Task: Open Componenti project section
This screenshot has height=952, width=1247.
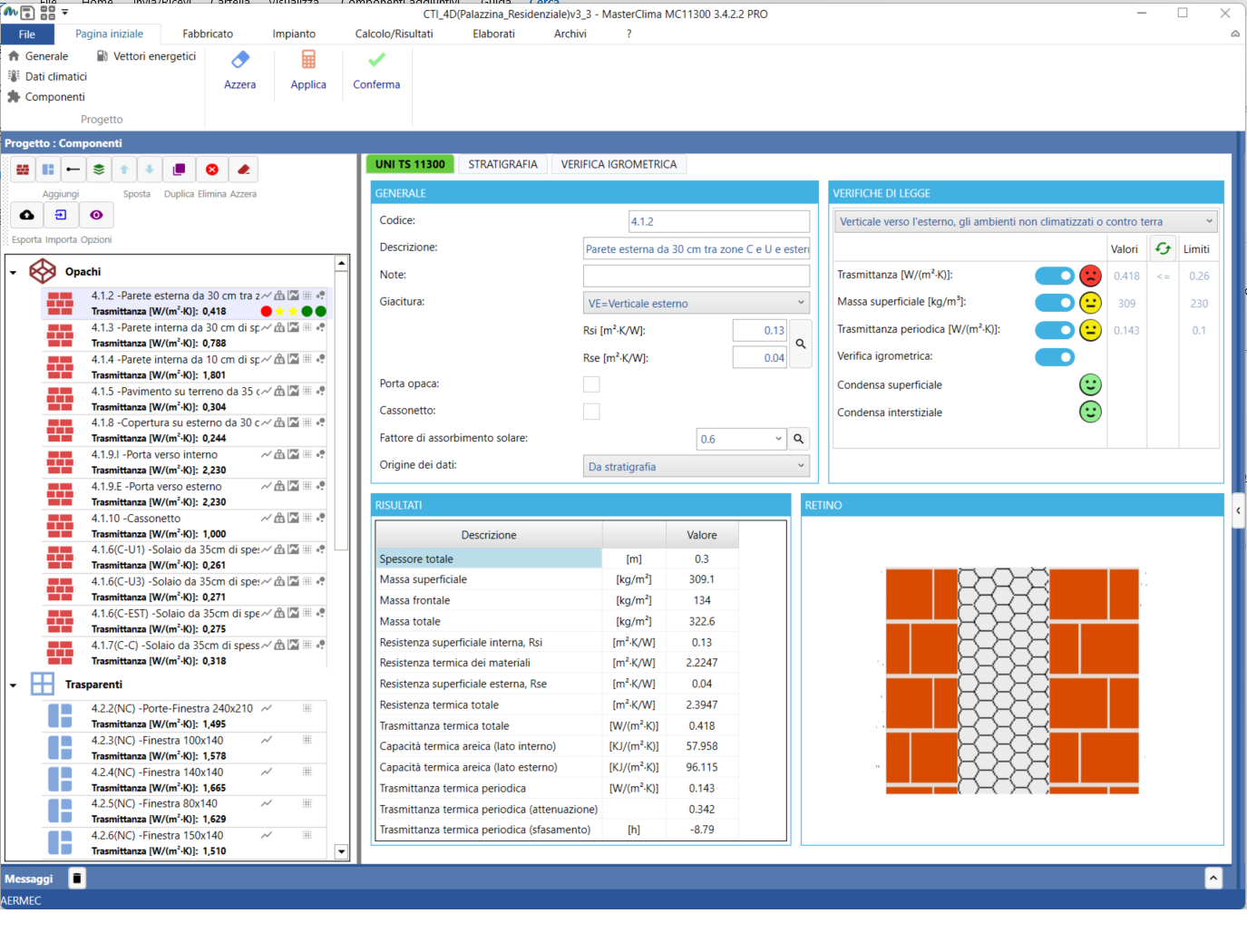Action: [46, 97]
